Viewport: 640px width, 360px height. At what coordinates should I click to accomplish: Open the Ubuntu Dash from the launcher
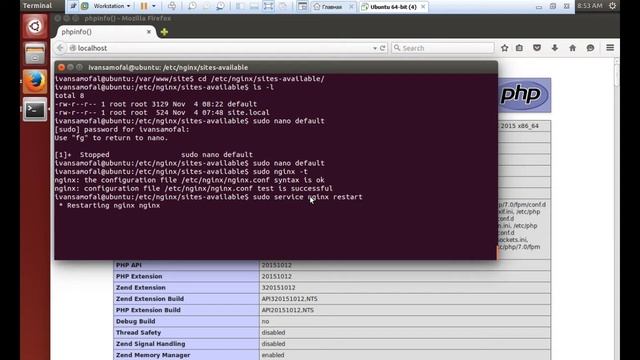click(35, 27)
